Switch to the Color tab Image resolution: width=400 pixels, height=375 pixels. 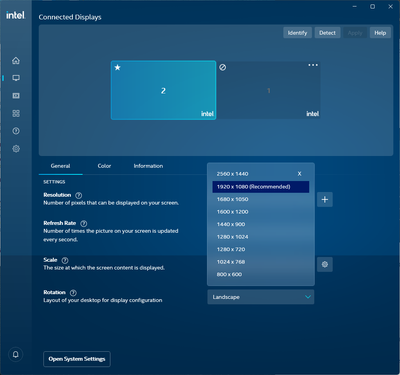(x=104, y=166)
